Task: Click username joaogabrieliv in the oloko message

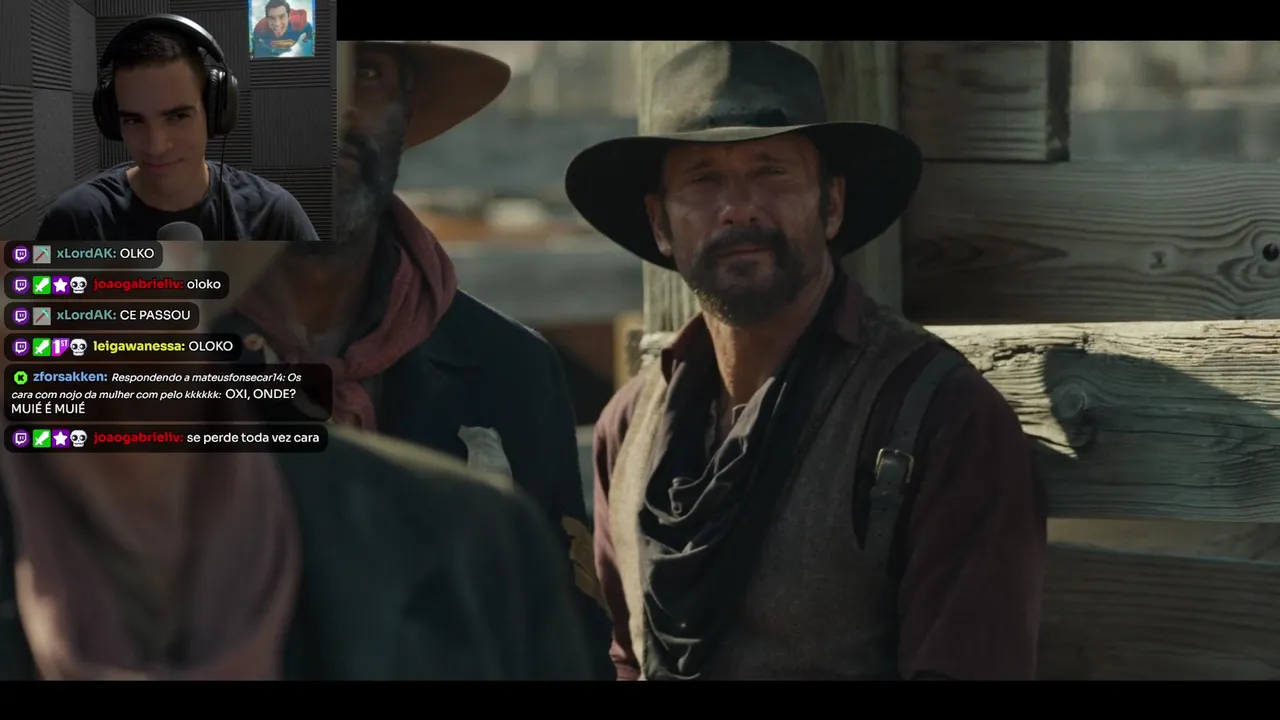Action: 138,284
